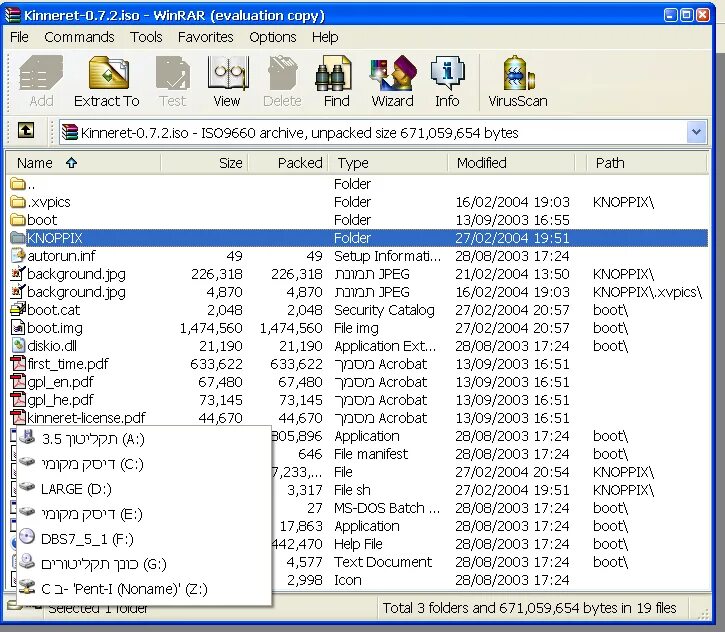725x632 pixels.
Task: Click the 'File manifest' type cell
Action: [371, 454]
